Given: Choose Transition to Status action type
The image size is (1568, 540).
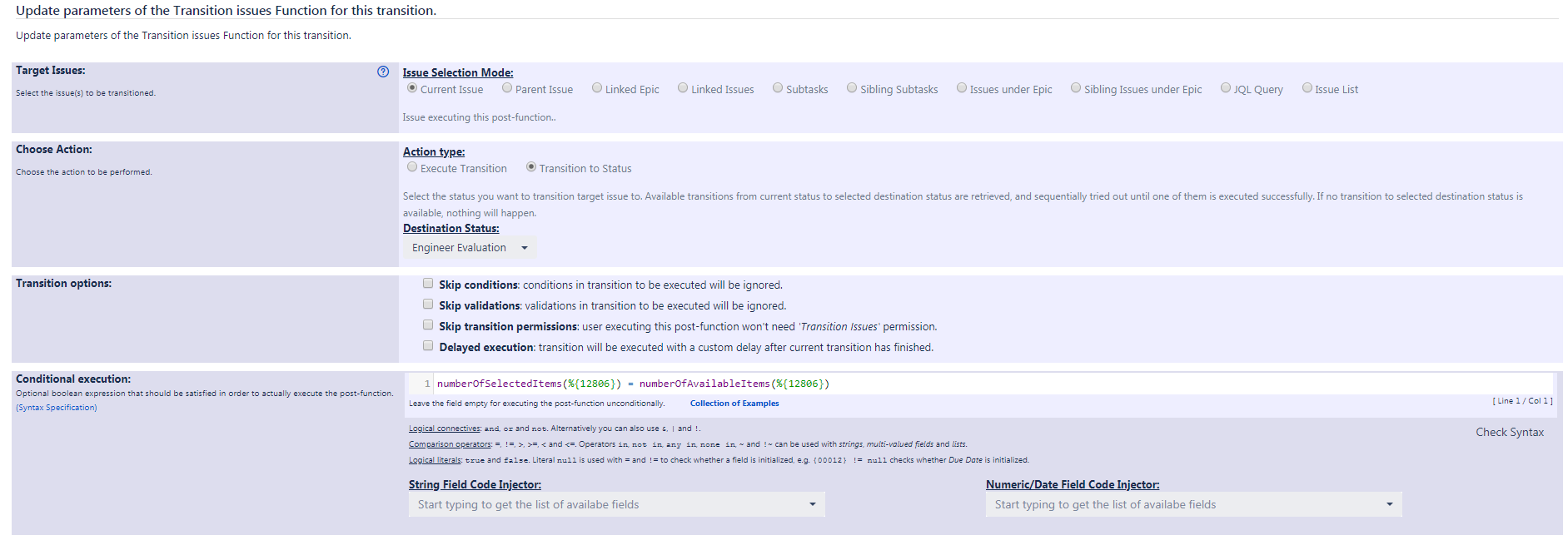Looking at the screenshot, I should click(x=531, y=167).
